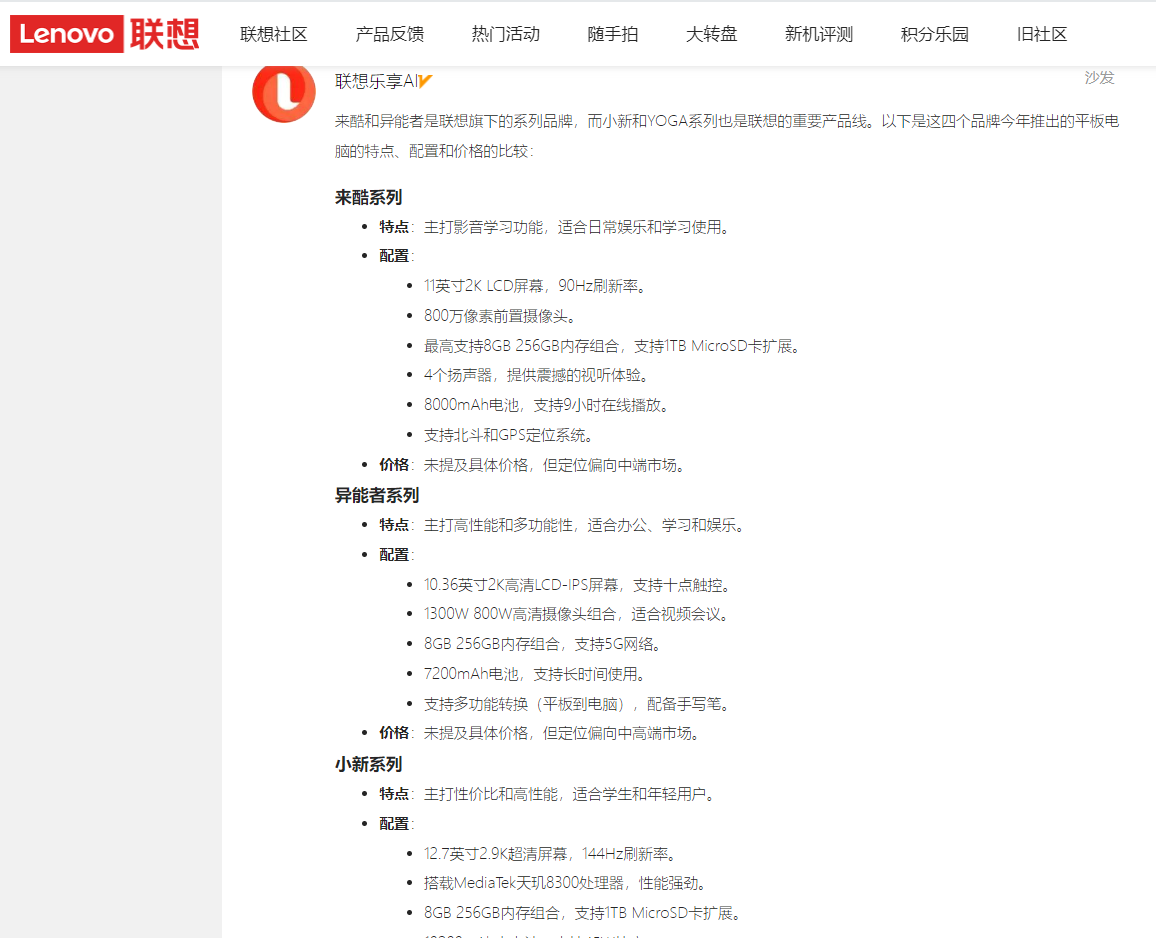Open the 联想社区 navigation tab
The width and height of the screenshot is (1156, 938).
pyautogui.click(x=274, y=34)
